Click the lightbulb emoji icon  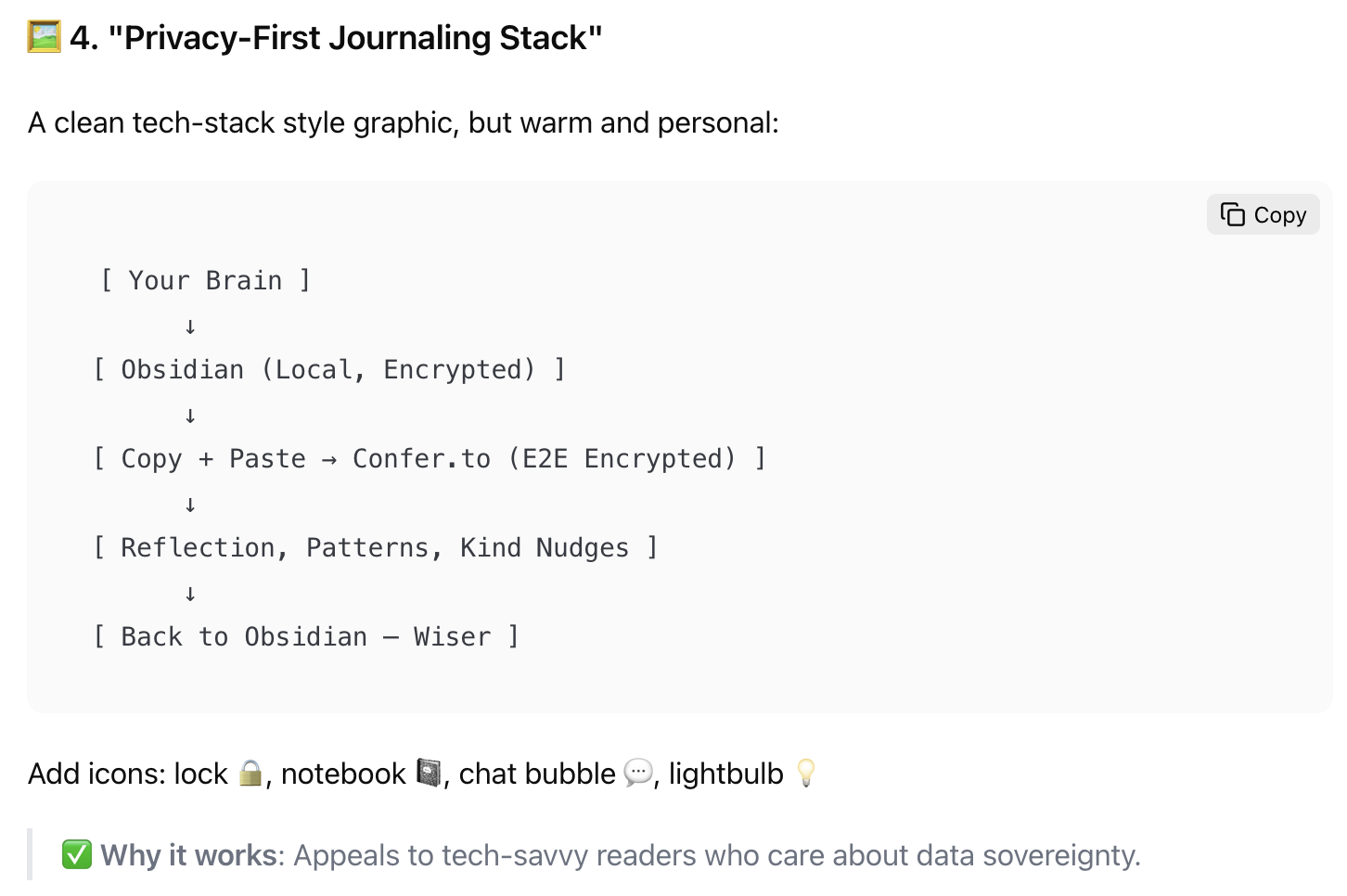coord(806,773)
